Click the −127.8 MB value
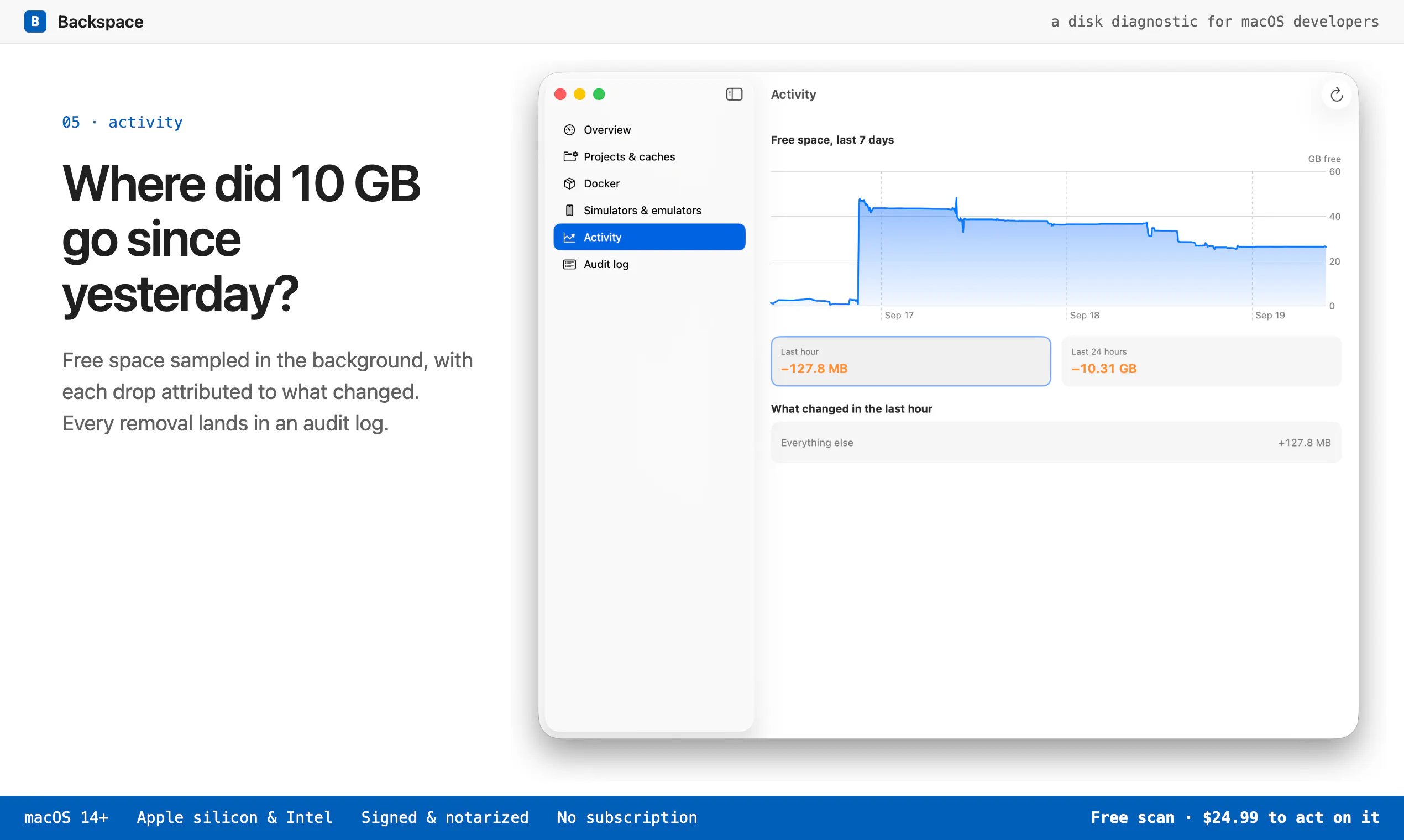Viewport: 1404px width, 840px height. pyautogui.click(x=814, y=369)
